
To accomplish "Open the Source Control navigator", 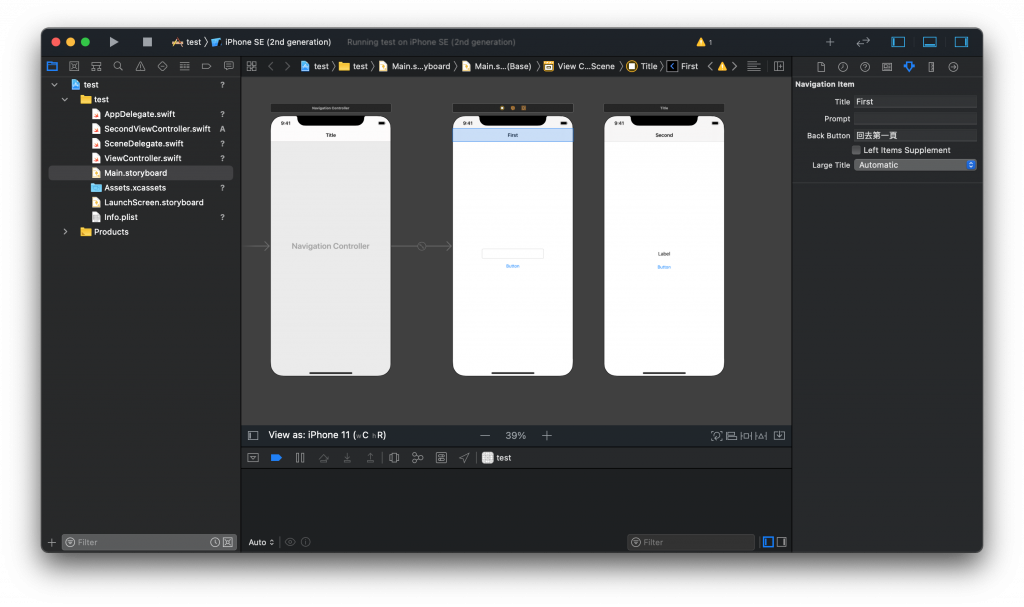I will (x=74, y=66).
